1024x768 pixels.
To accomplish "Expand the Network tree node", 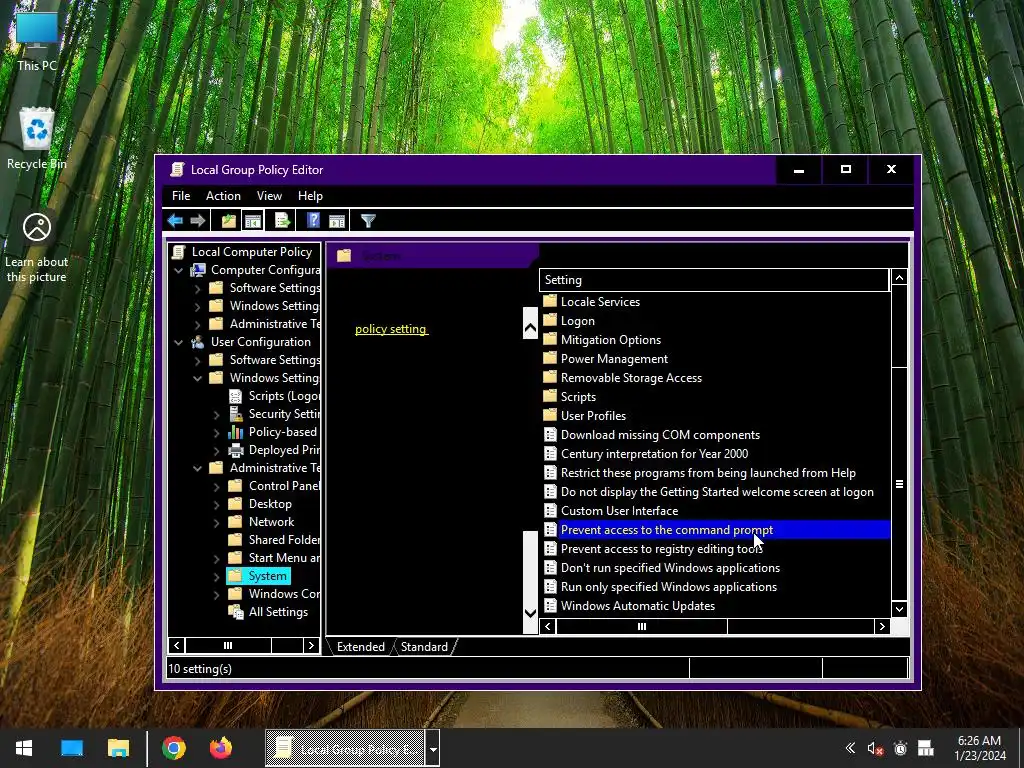I will point(216,522).
